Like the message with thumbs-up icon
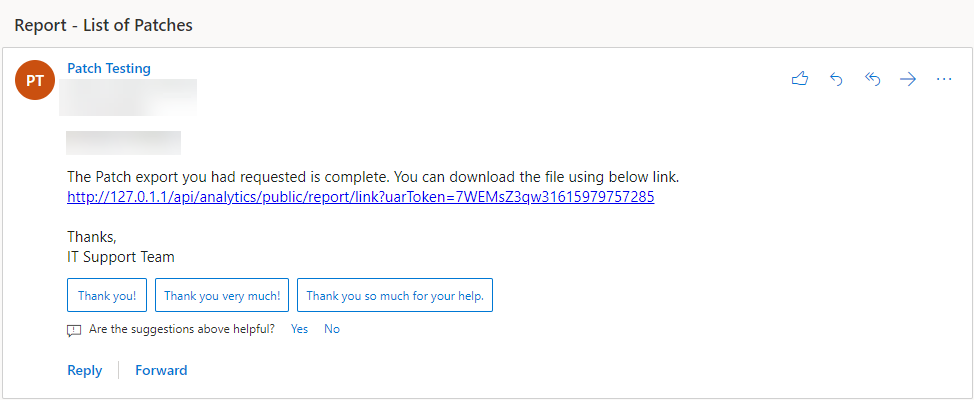Image resolution: width=974 pixels, height=400 pixels. (x=800, y=80)
